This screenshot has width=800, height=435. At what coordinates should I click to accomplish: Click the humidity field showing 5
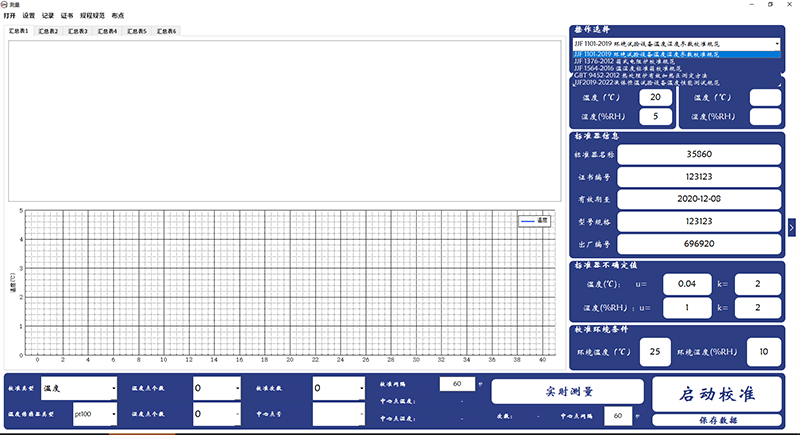(656, 116)
